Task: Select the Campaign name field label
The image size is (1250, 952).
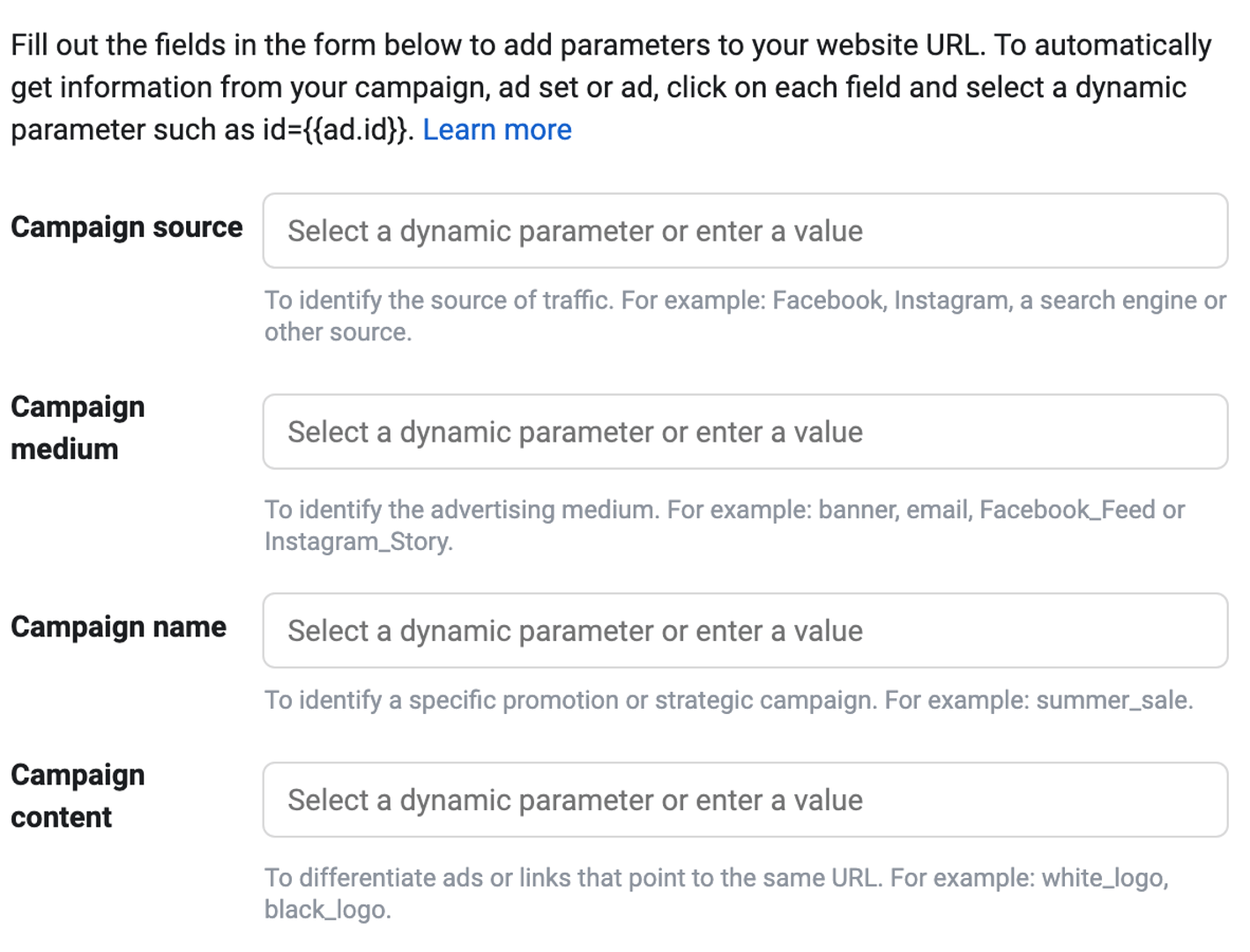Action: [x=120, y=627]
